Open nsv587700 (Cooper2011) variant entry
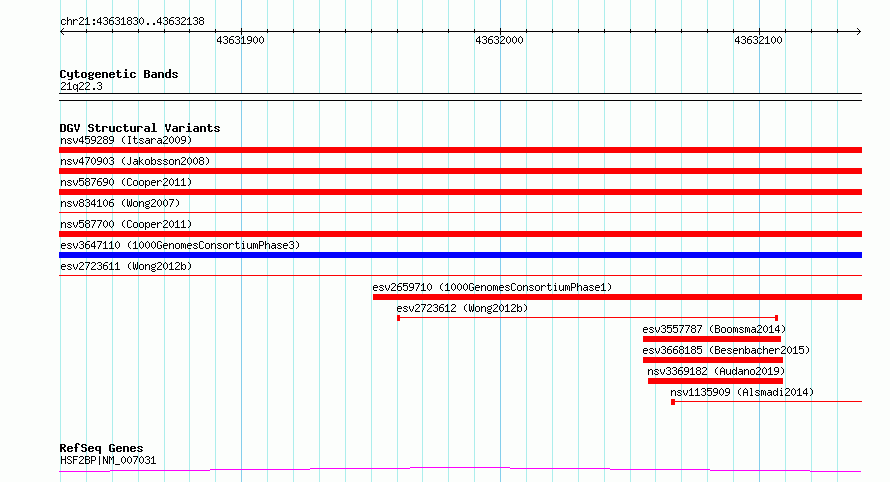 coord(126,224)
